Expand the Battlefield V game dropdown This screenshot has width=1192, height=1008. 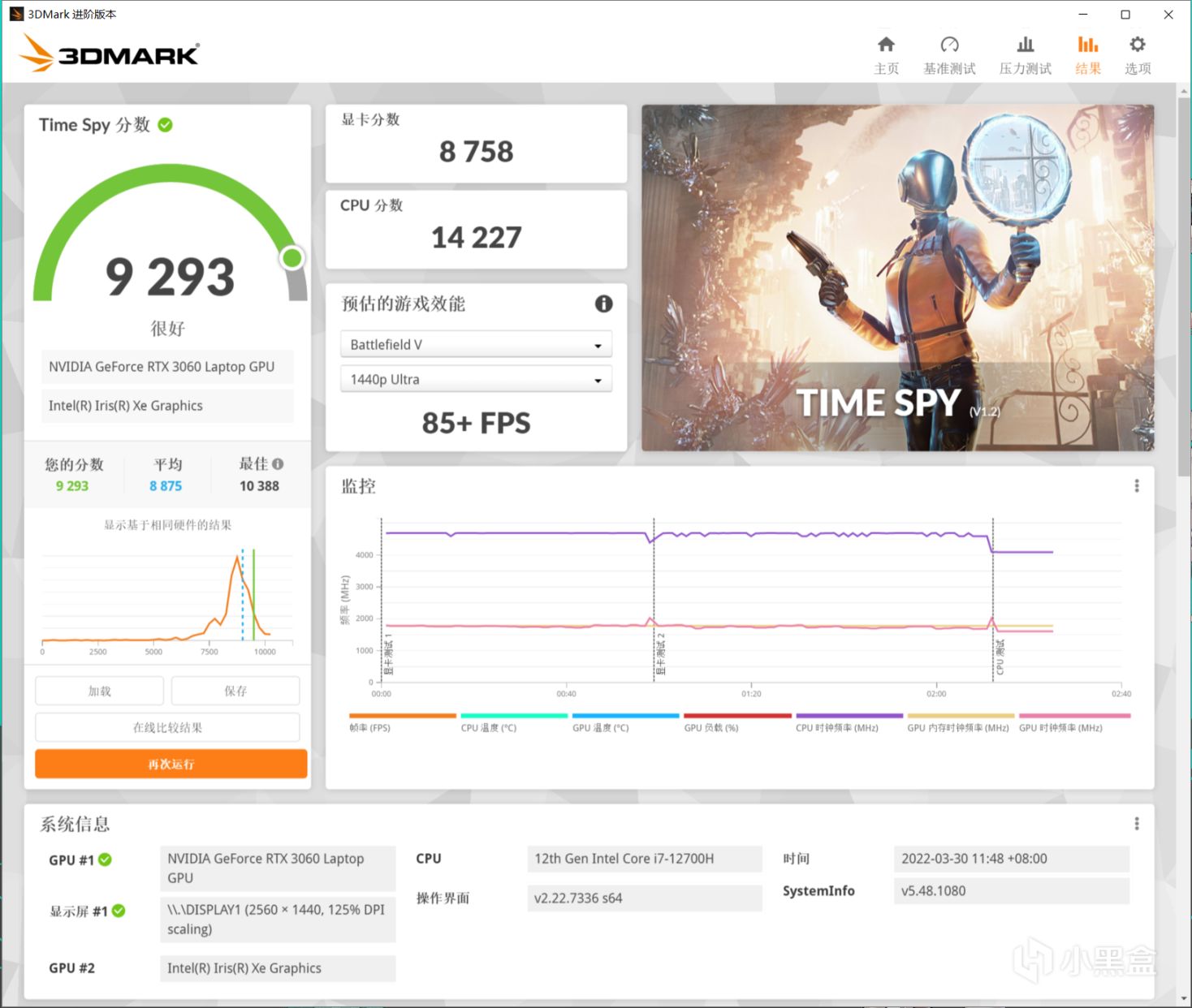[476, 345]
